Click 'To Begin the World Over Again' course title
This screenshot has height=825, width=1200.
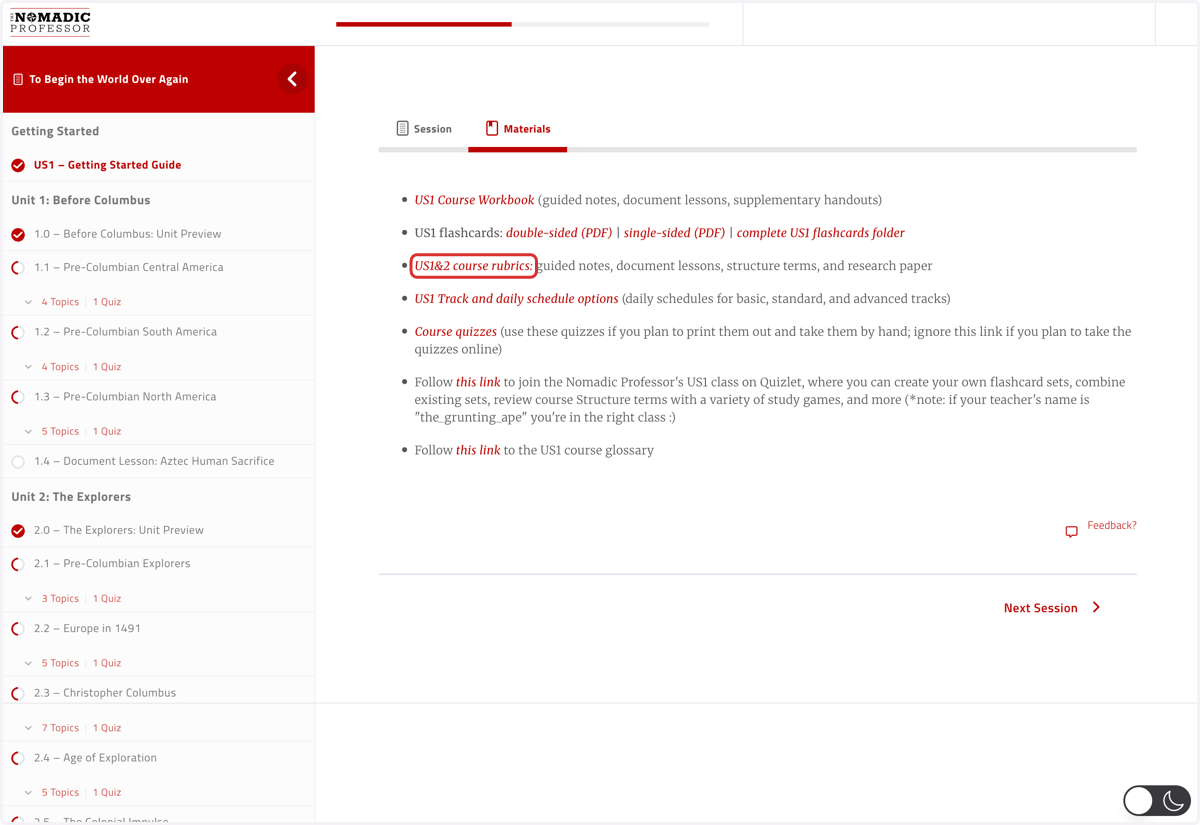pos(108,79)
